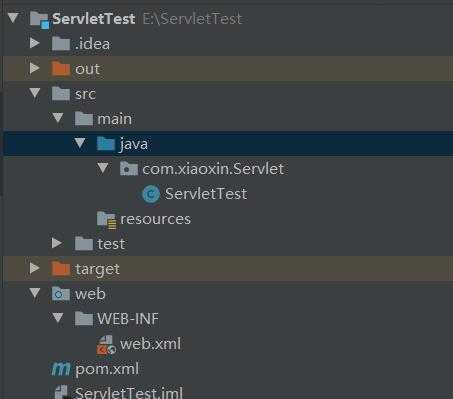The width and height of the screenshot is (453, 399).
Task: Select the web.xml file label
Action: 150,344
